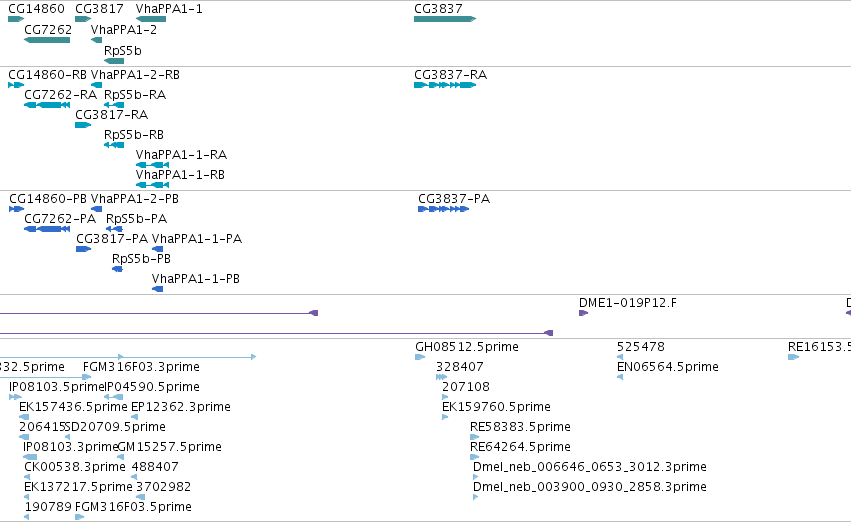Select the IP08103.3prime EST glyph
The width and height of the screenshot is (851, 522).
pos(30,457)
